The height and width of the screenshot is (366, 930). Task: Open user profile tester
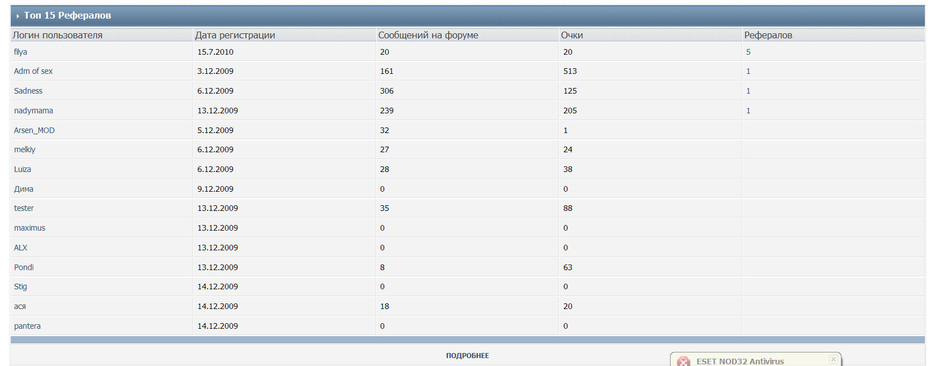24,208
